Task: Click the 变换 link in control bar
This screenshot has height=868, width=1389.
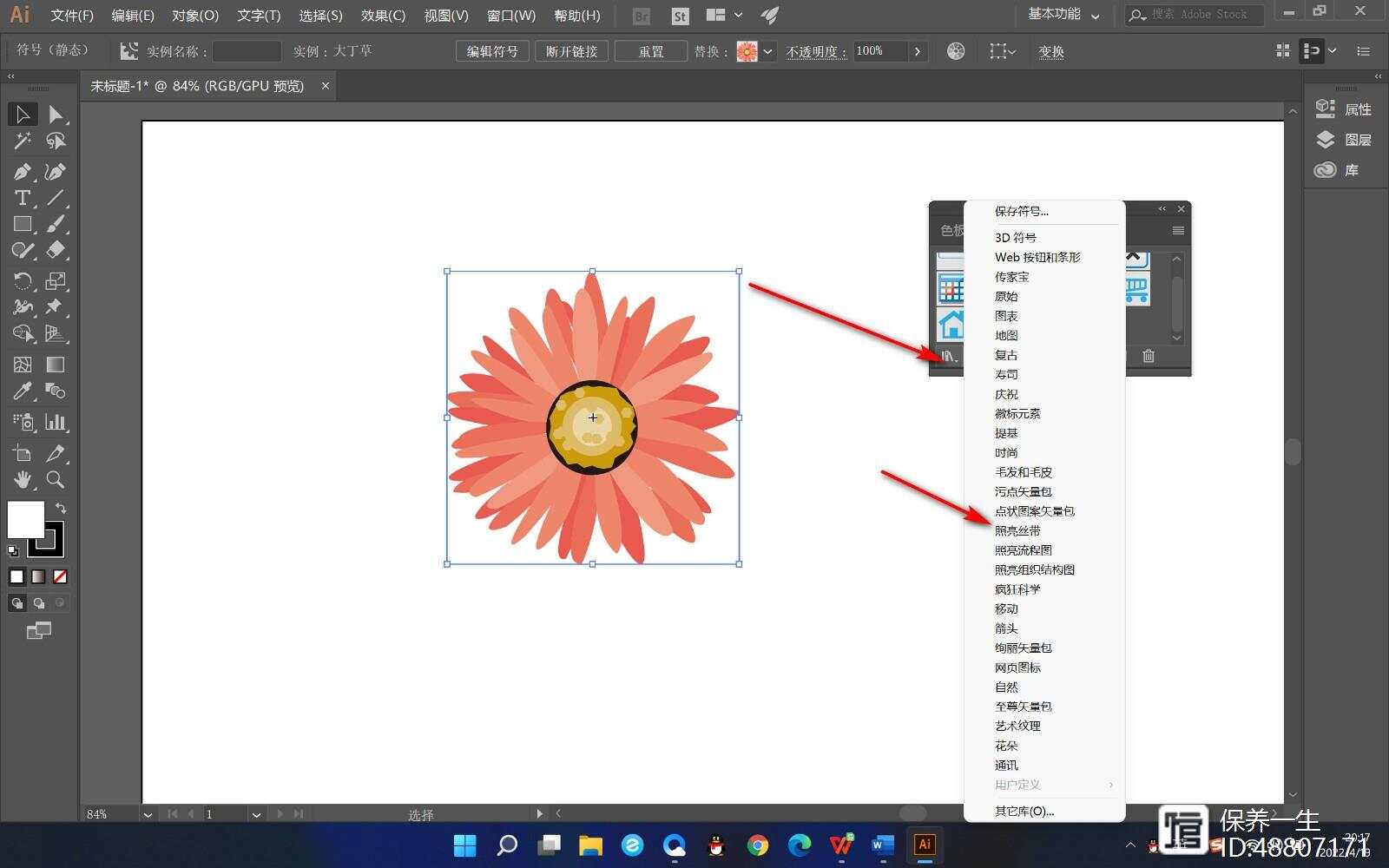Action: (1051, 51)
